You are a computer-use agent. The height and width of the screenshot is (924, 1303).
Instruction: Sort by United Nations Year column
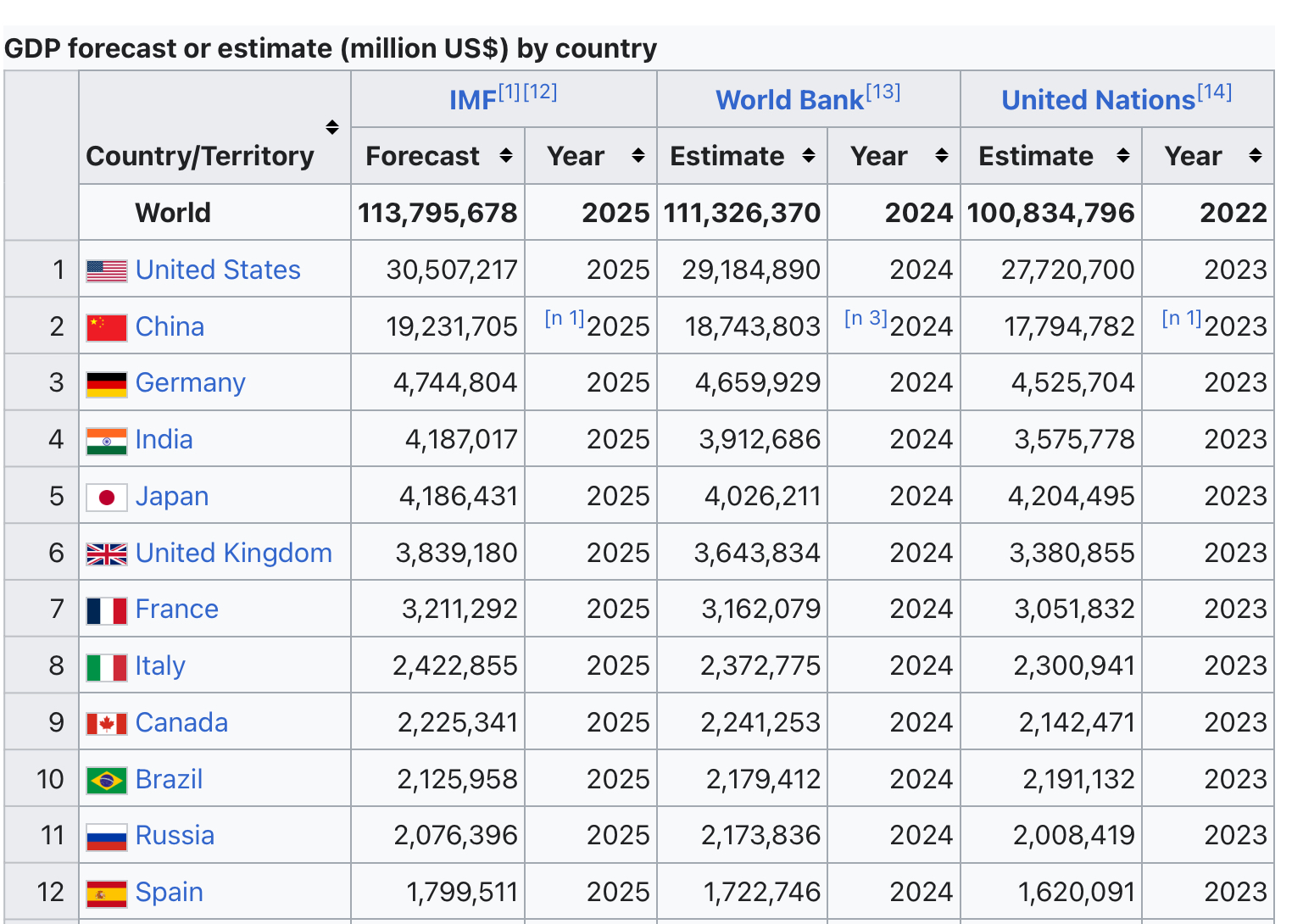tap(1256, 155)
